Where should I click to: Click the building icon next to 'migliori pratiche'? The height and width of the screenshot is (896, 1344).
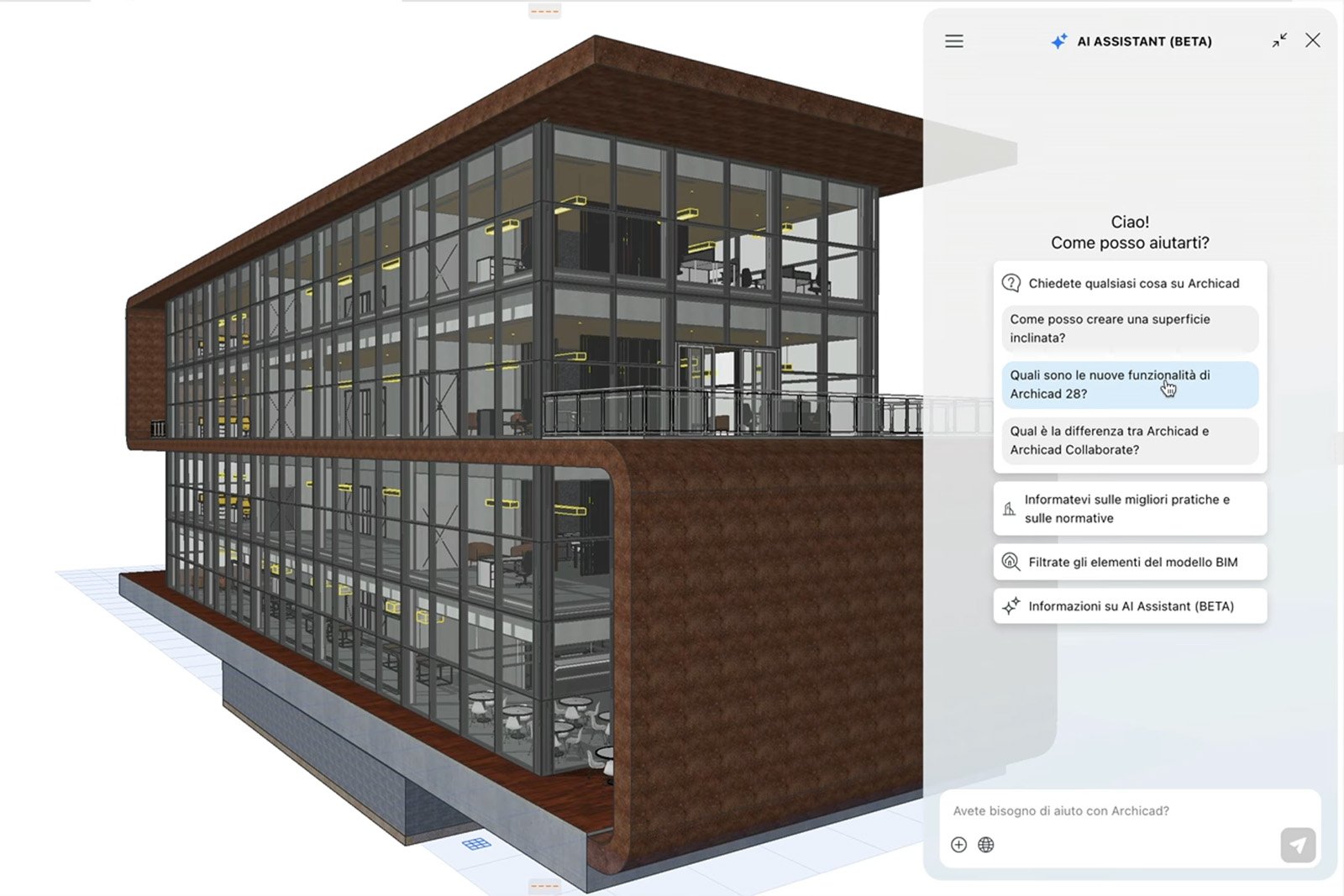(x=1011, y=508)
